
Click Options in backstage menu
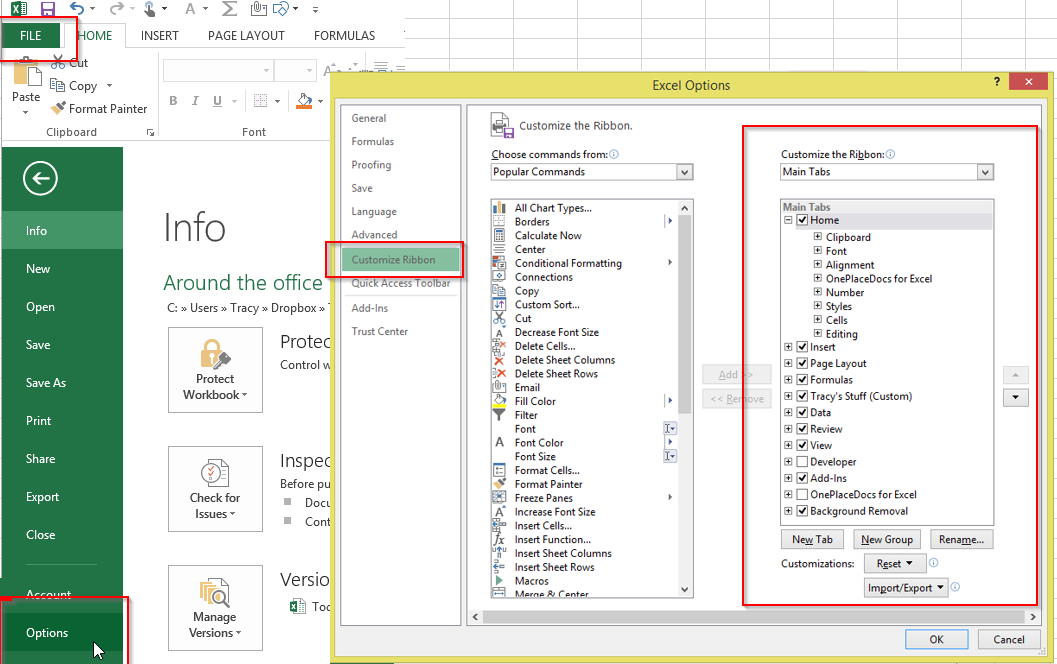[x=62, y=632]
